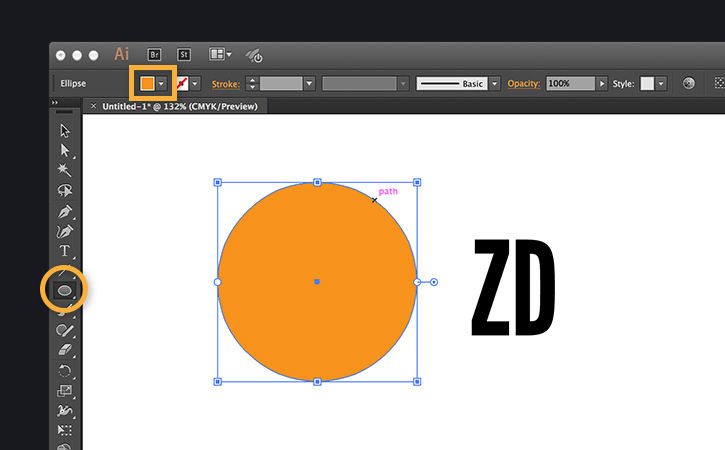Open the graphic Style dropdown arrow

click(x=661, y=84)
